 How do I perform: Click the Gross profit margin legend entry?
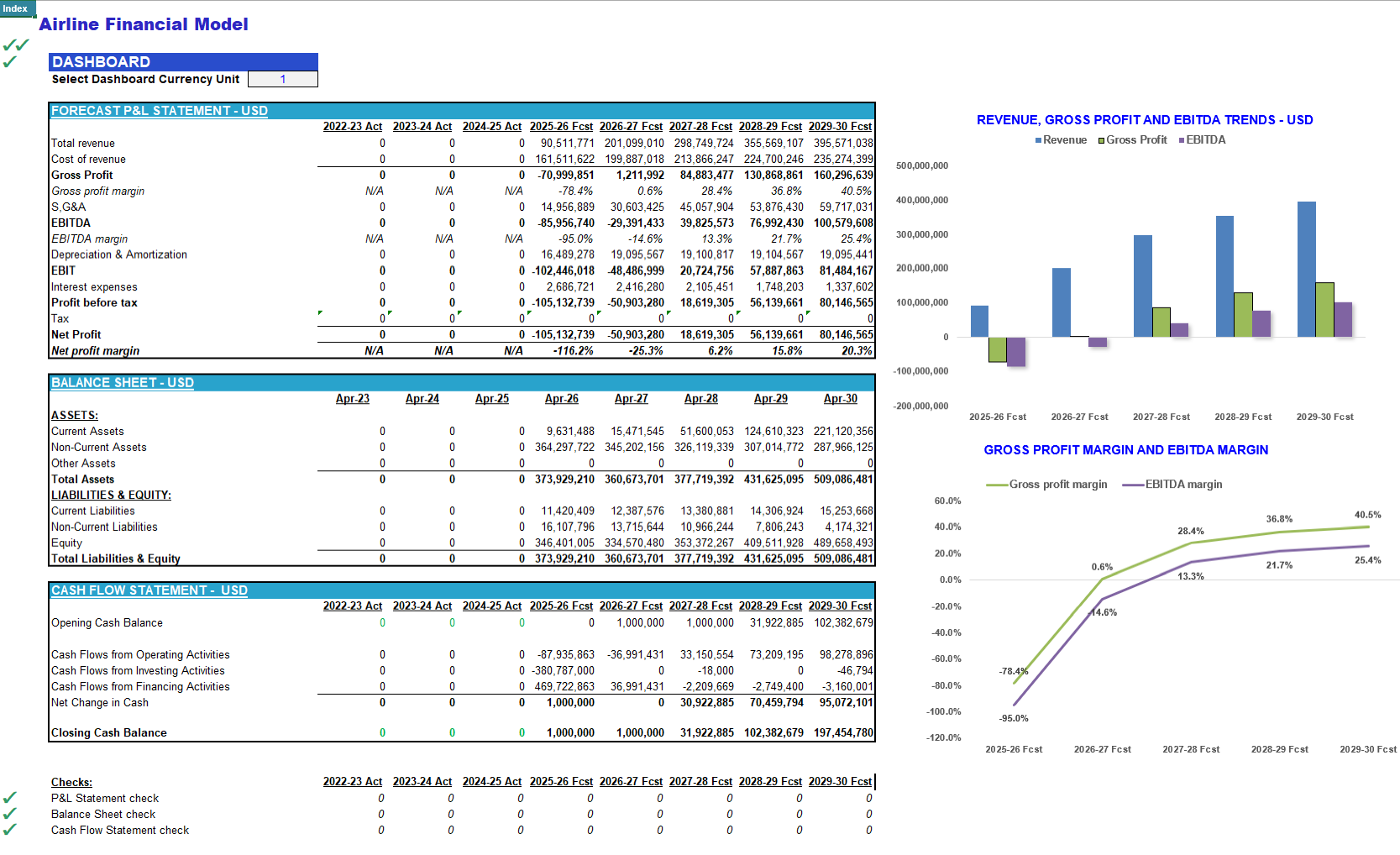coord(1046,485)
